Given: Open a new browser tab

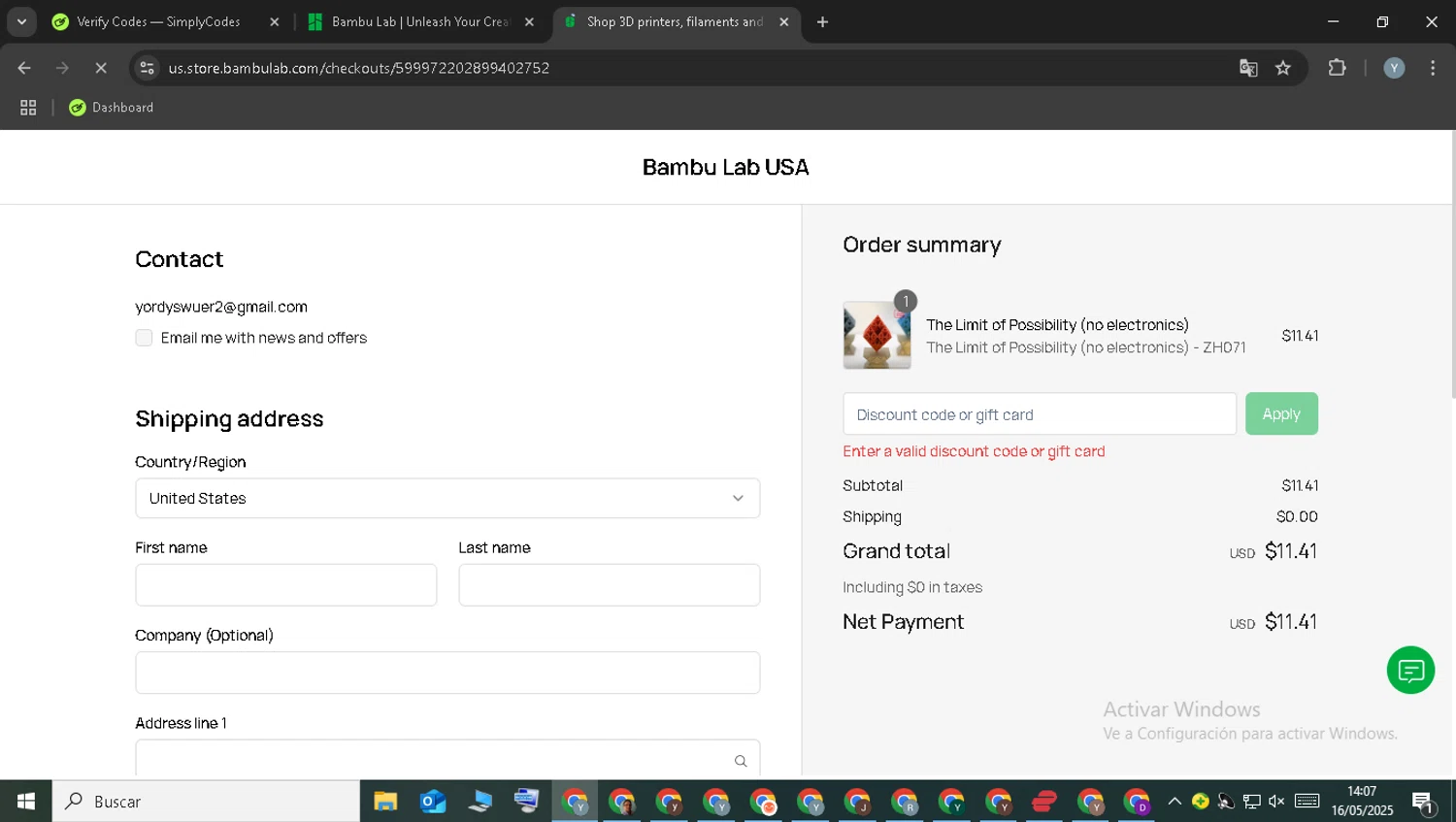Looking at the screenshot, I should (x=822, y=21).
